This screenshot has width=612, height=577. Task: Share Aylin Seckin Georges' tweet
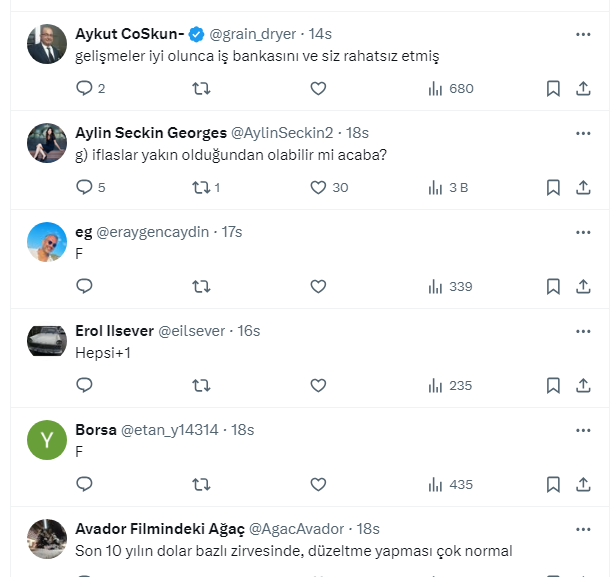583,187
